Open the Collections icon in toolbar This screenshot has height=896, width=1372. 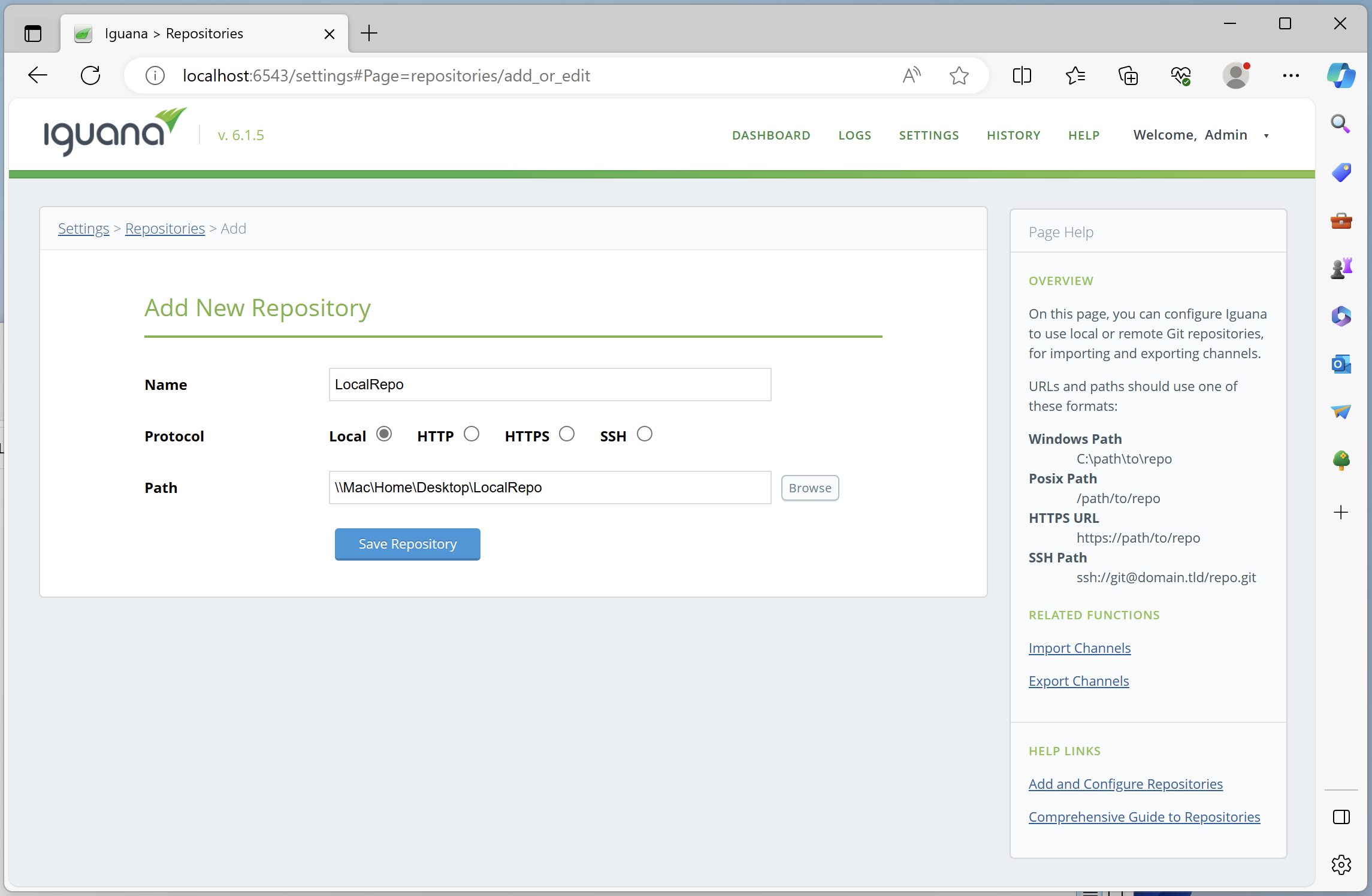coord(1128,75)
